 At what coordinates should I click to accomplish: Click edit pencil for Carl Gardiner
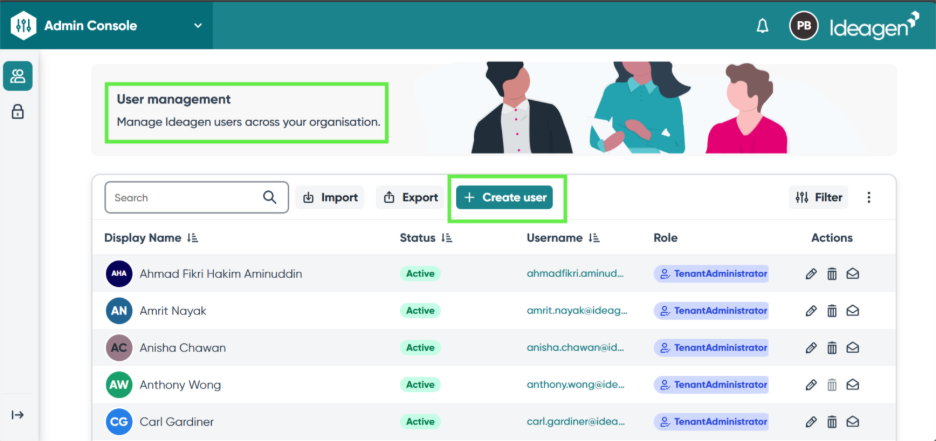click(x=811, y=422)
